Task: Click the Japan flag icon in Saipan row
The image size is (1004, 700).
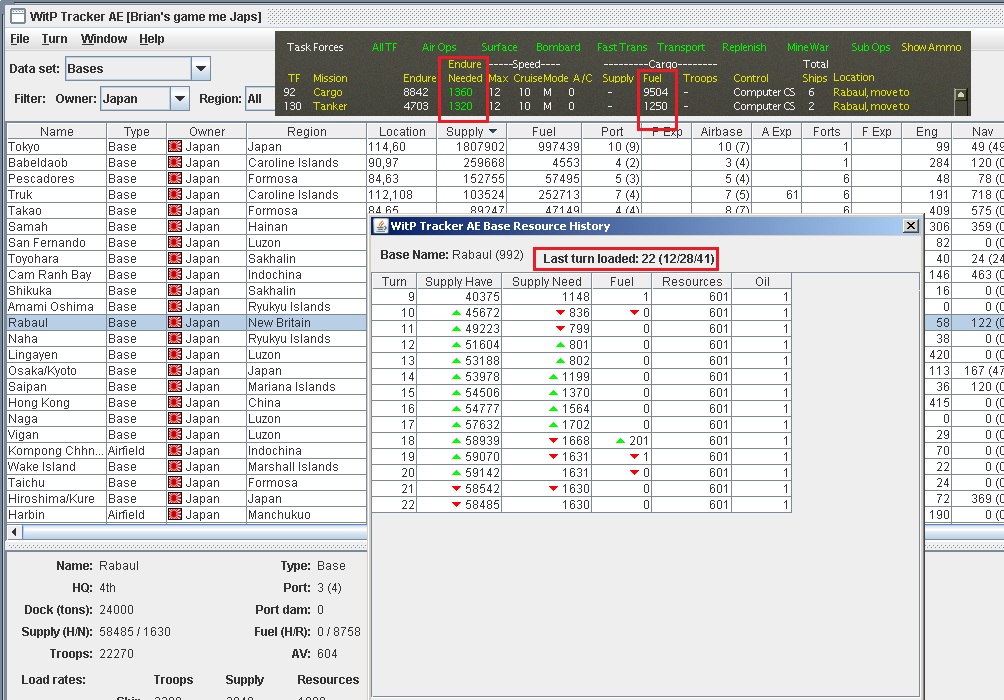Action: (x=175, y=387)
